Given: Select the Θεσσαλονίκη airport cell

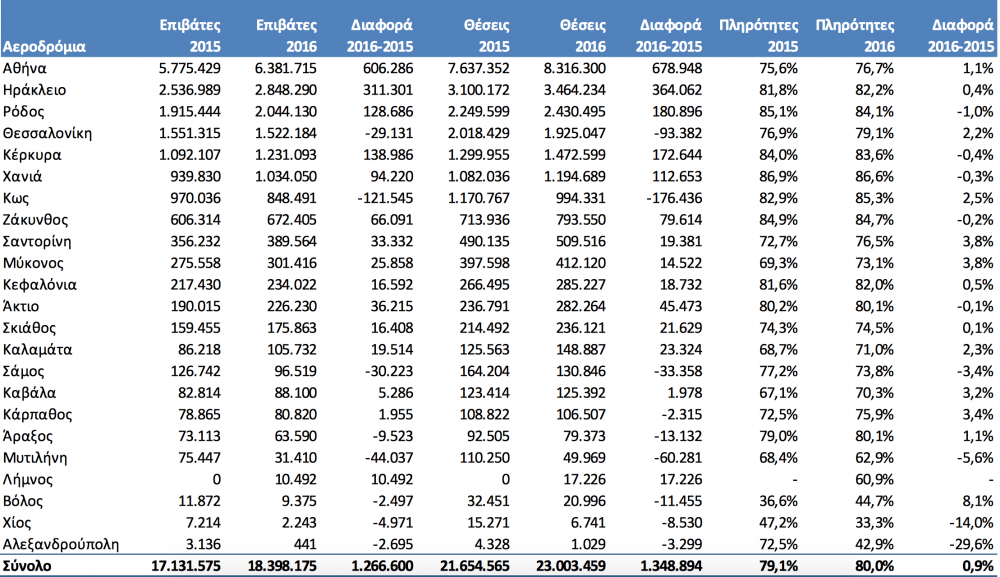Looking at the screenshot, I should click(47, 134).
